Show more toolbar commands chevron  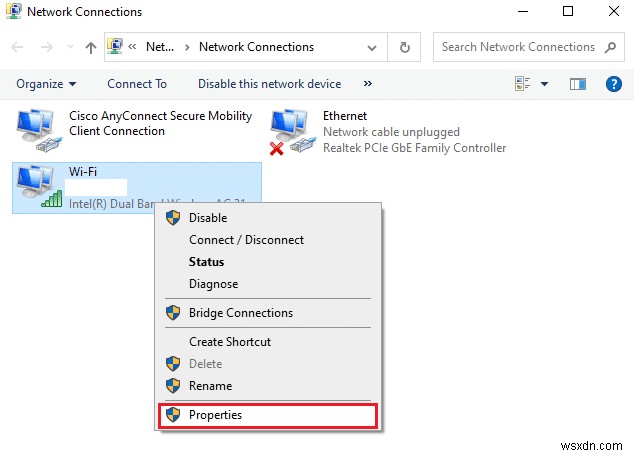point(368,84)
